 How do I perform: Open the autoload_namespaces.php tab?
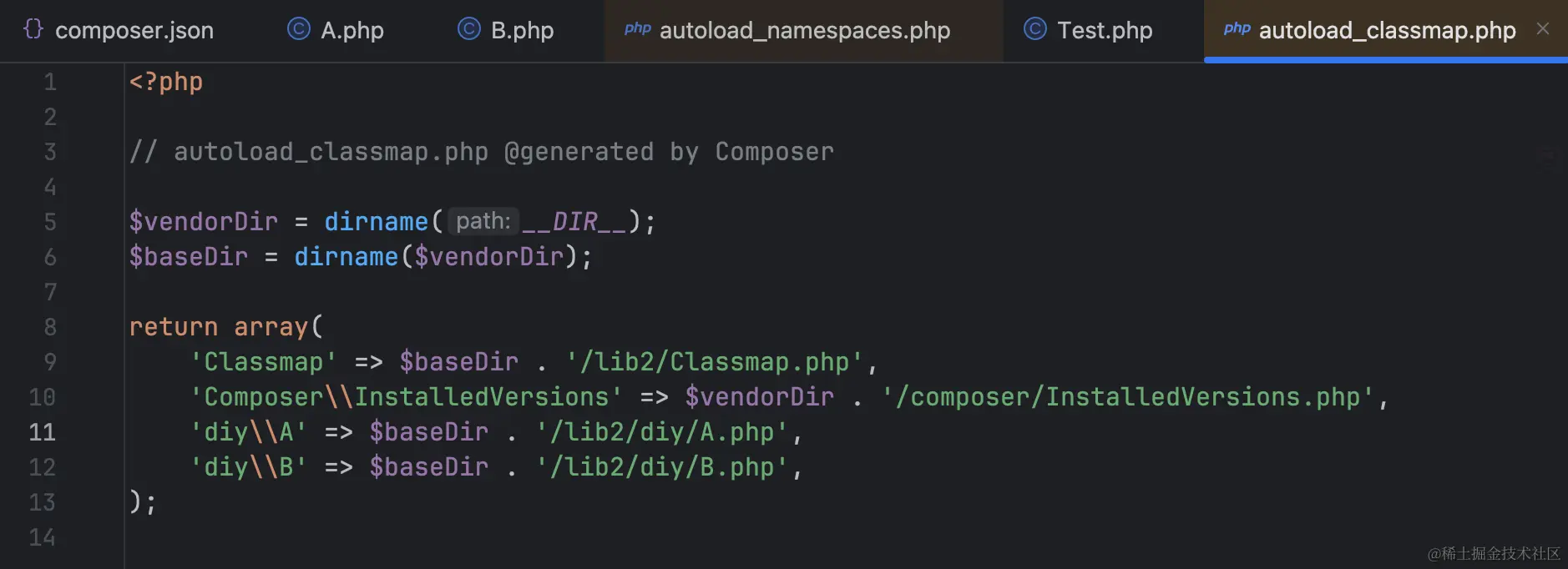click(x=804, y=30)
